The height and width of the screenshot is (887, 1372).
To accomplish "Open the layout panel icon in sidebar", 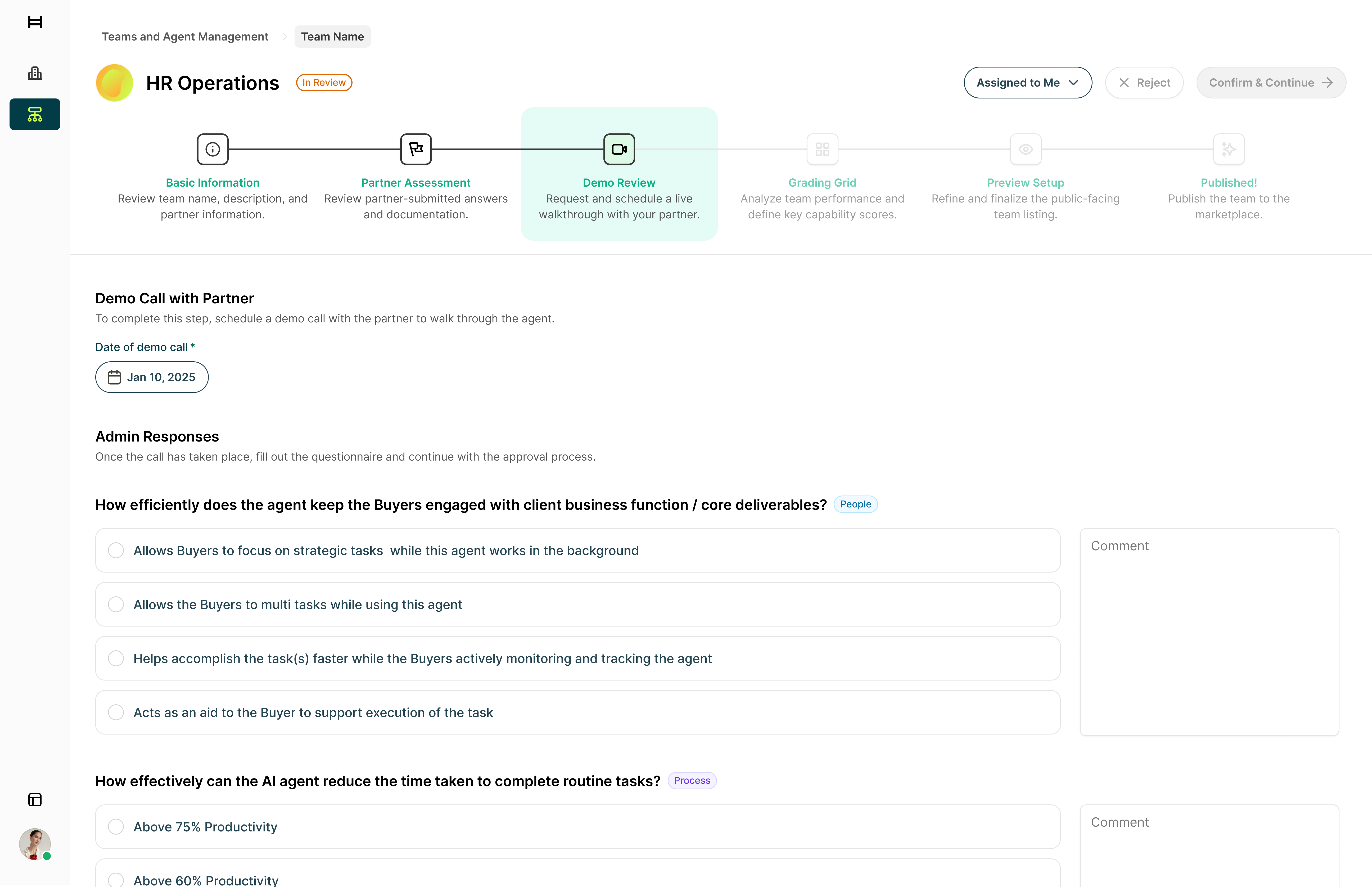I will 35,799.
